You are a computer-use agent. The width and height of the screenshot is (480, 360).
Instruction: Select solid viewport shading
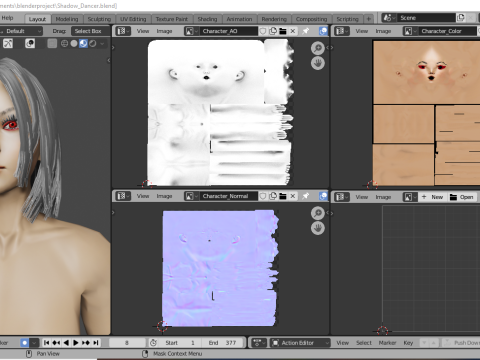pyautogui.click(x=74, y=43)
